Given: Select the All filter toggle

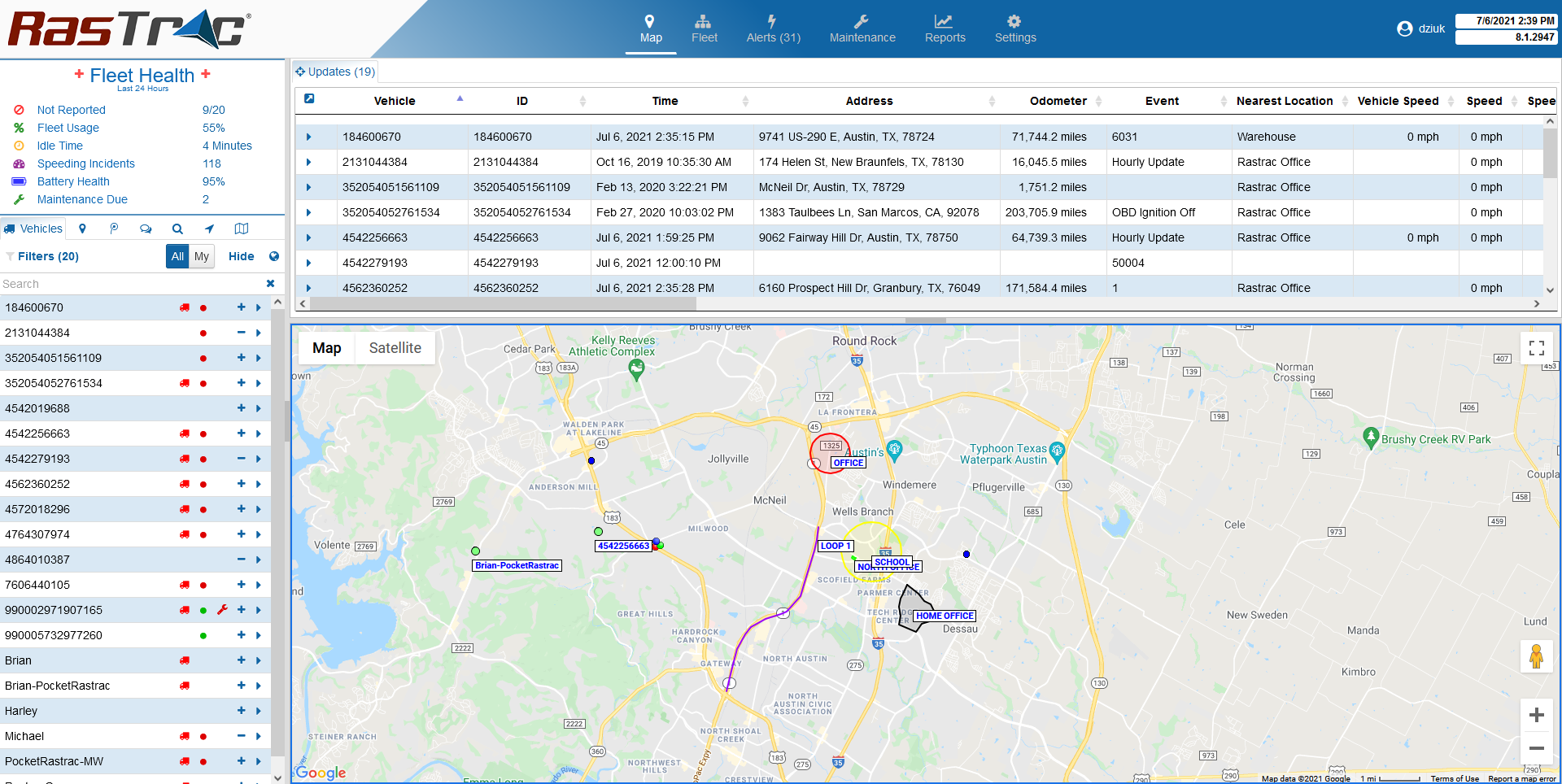Looking at the screenshot, I should point(177,256).
